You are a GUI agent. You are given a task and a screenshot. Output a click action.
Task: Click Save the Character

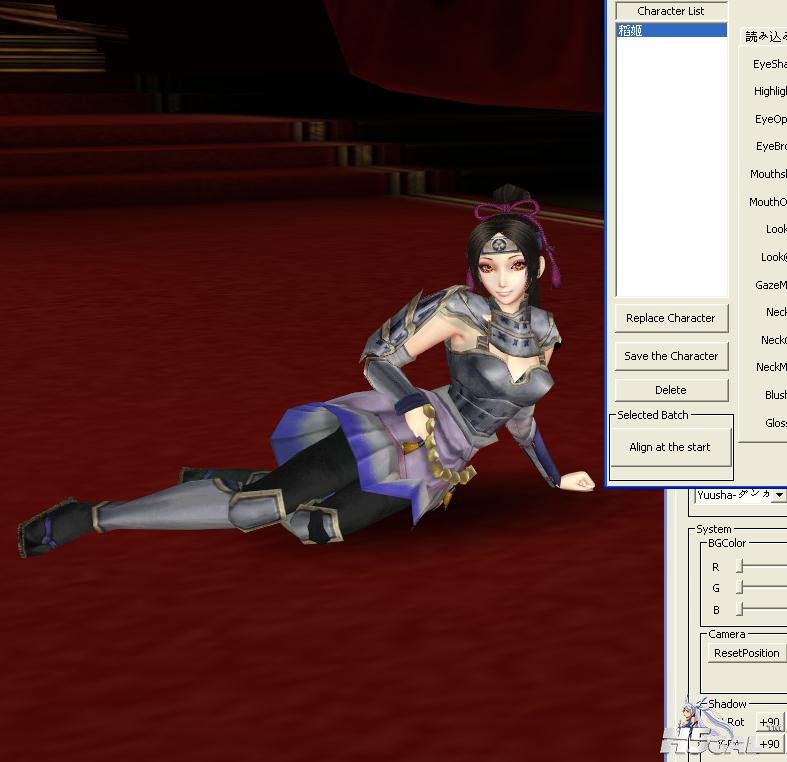click(671, 356)
